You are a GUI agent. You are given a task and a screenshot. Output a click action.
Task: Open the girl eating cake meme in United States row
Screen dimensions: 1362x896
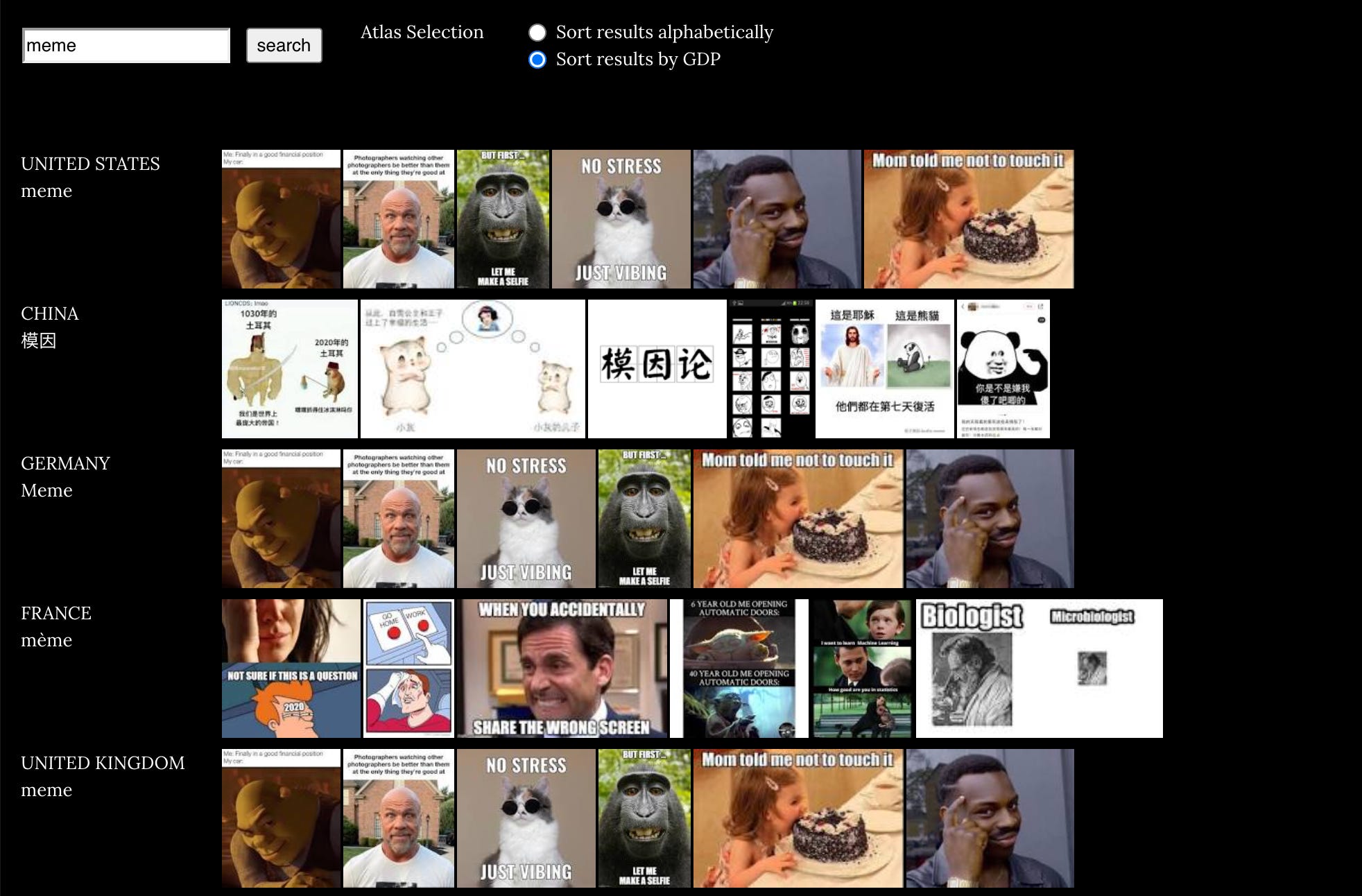969,219
